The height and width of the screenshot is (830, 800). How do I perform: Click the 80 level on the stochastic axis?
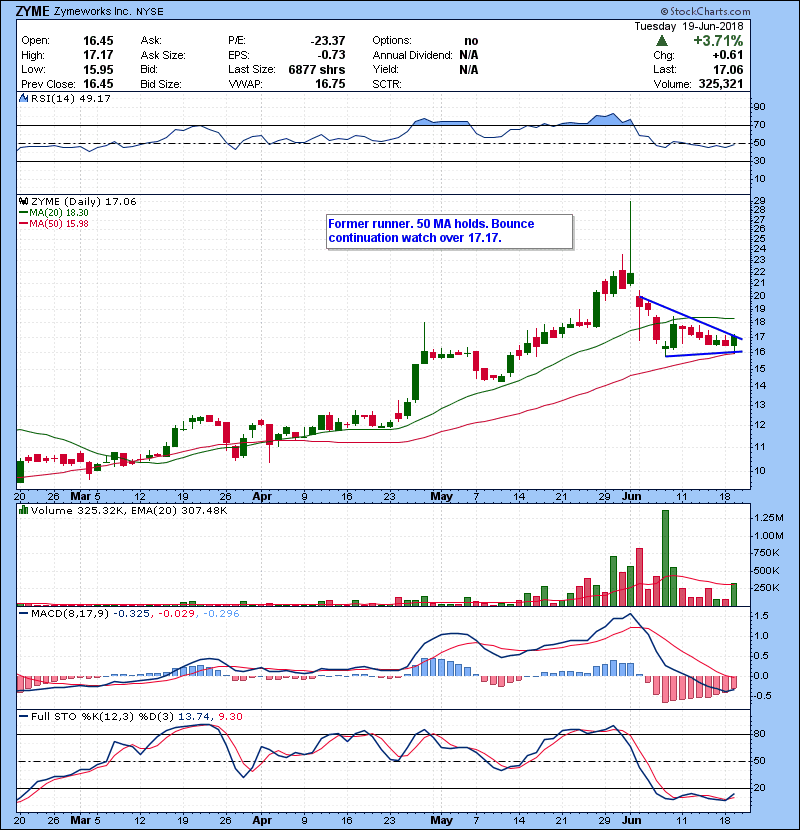tap(759, 734)
